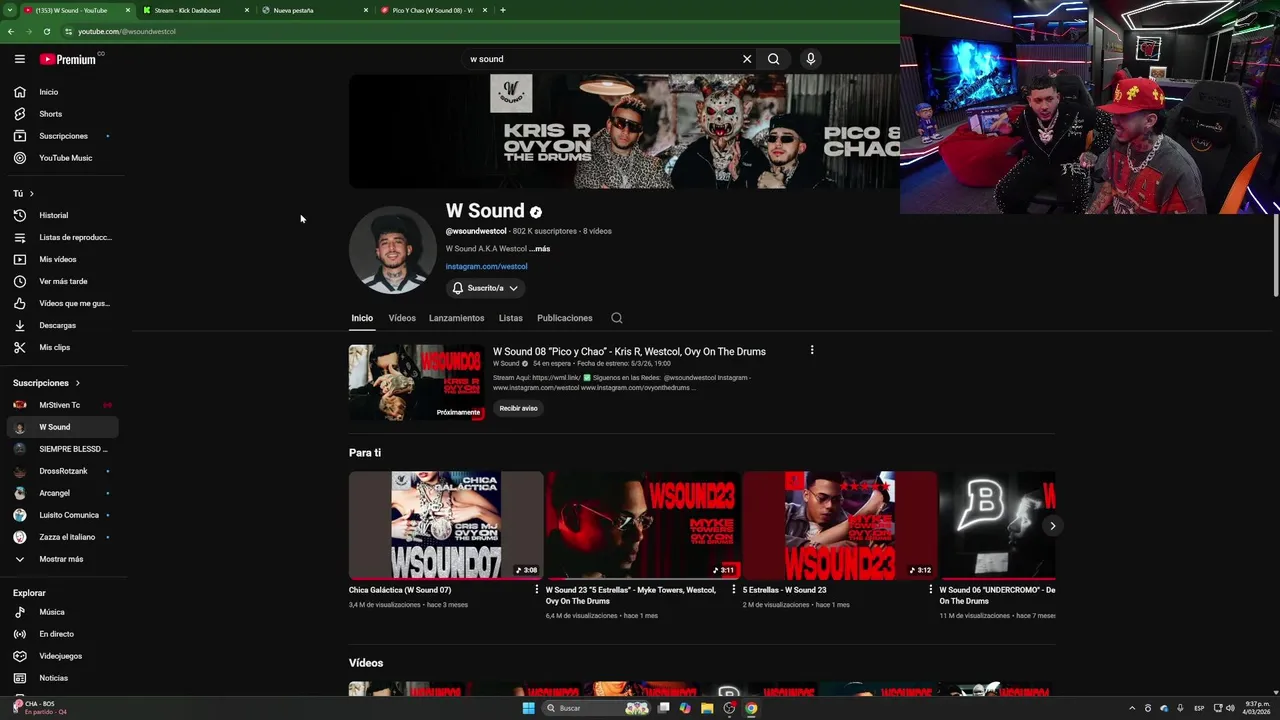This screenshot has width=1280, height=720.
Task: Start voice search with the microphone
Action: point(811,59)
